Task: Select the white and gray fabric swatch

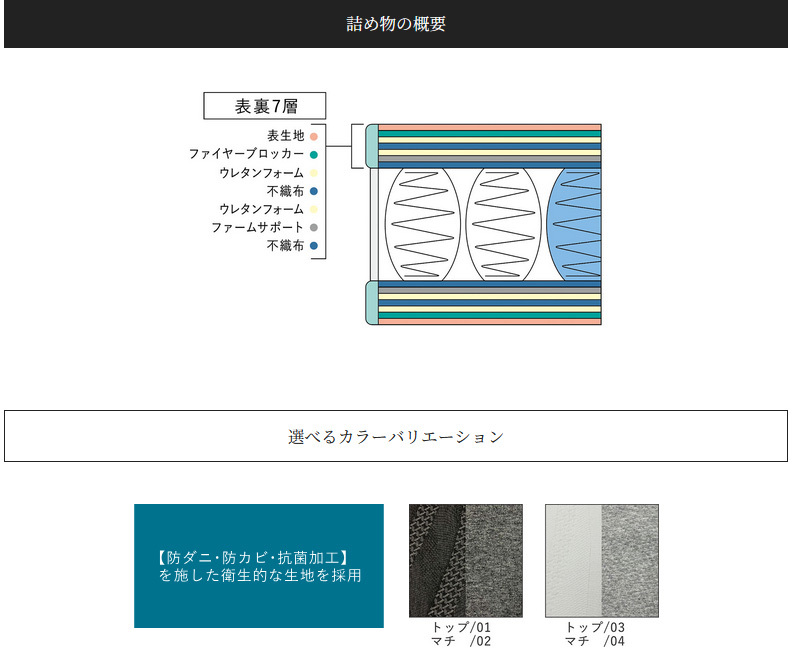Action: click(x=601, y=561)
